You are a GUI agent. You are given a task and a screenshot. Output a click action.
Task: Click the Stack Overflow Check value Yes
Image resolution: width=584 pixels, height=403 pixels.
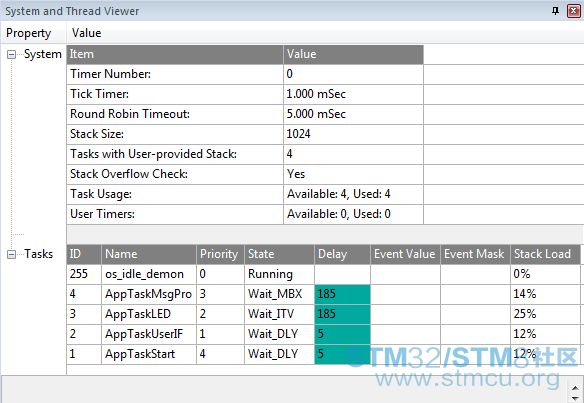tap(296, 174)
